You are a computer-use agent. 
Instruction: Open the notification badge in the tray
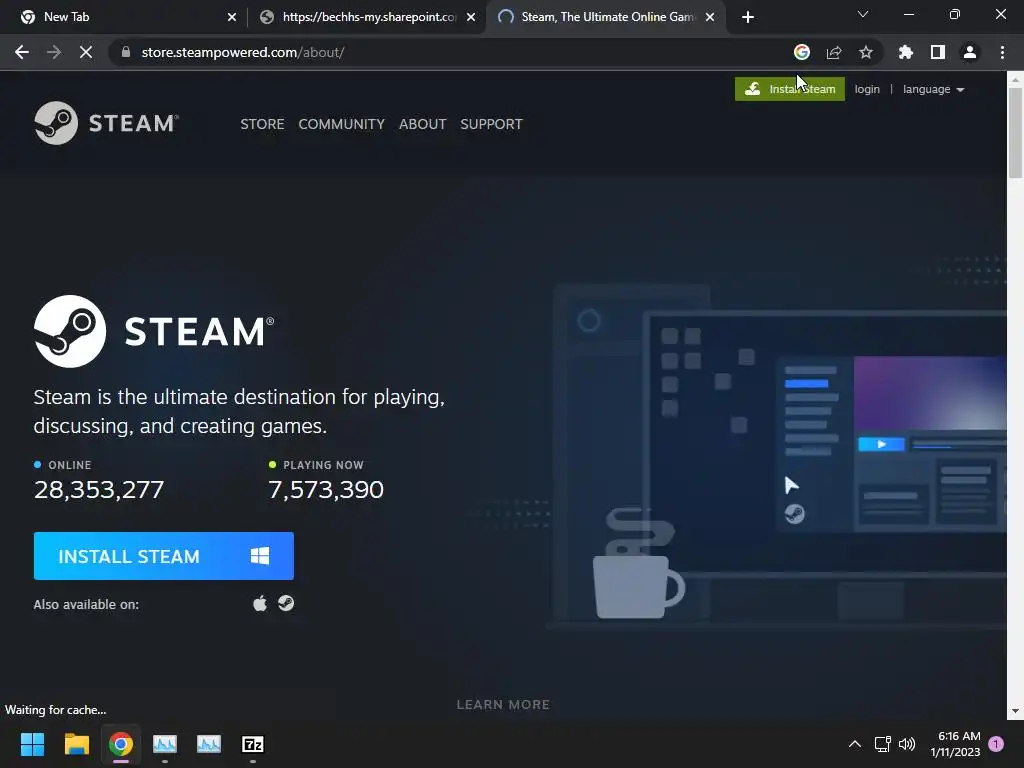996,744
